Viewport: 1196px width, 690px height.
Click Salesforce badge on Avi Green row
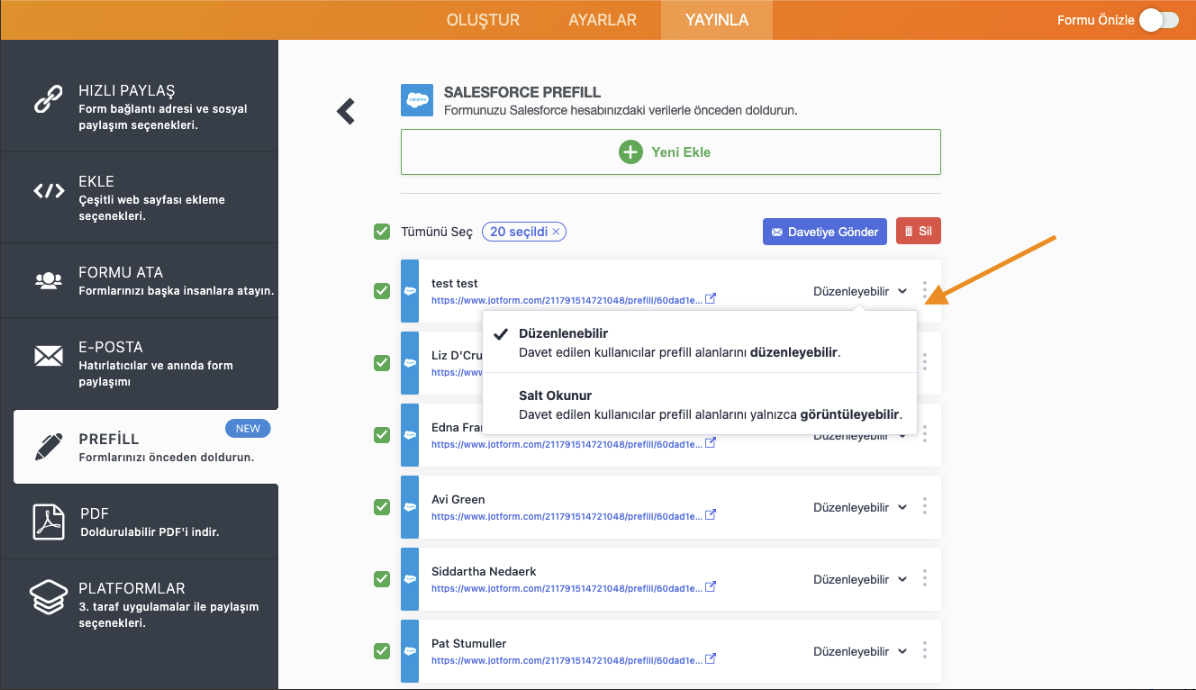click(410, 507)
